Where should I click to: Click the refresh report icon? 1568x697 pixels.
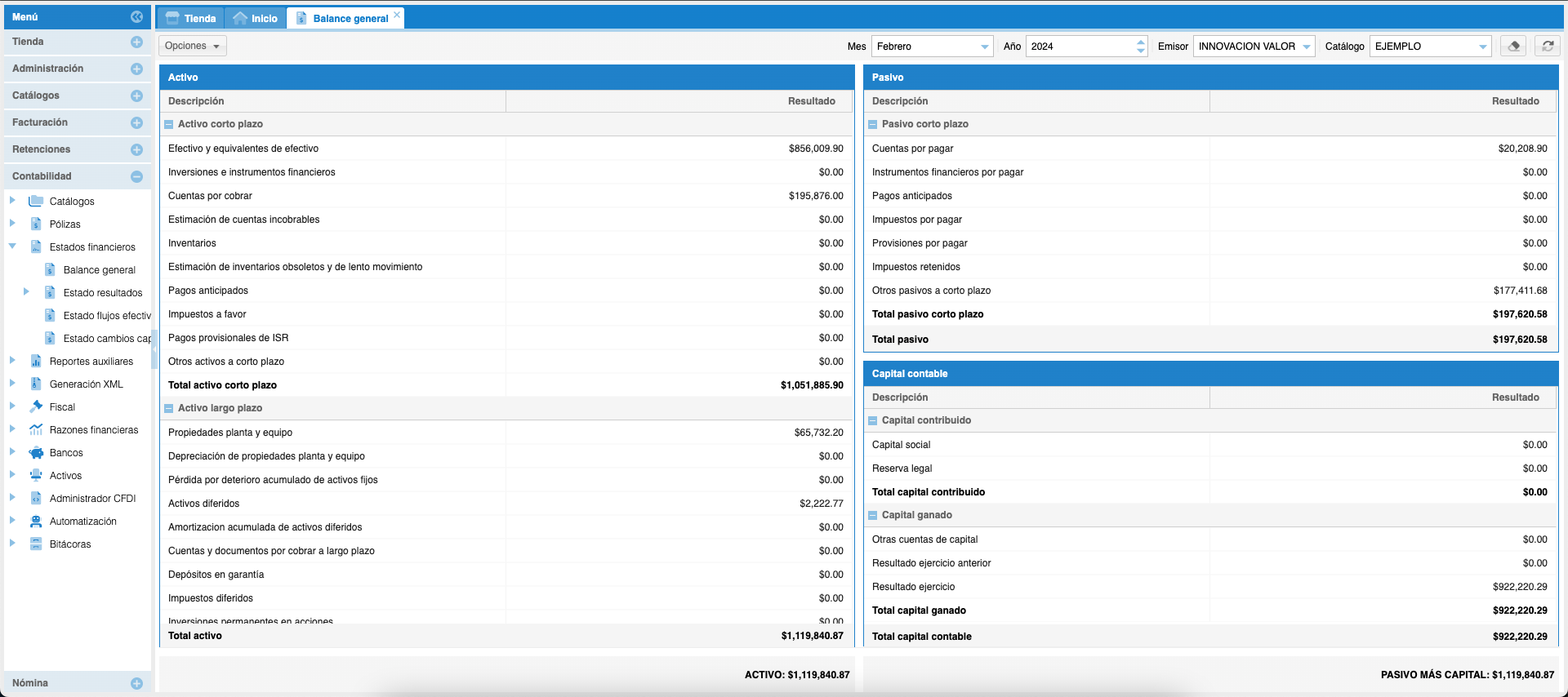tap(1548, 47)
